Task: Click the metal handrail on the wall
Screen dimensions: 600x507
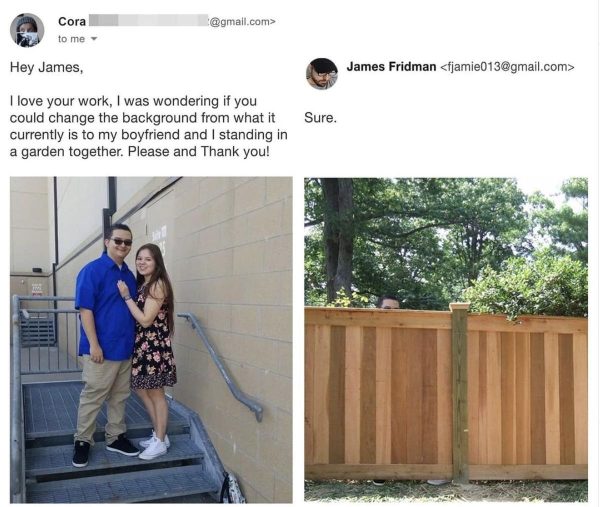Action: coord(222,365)
